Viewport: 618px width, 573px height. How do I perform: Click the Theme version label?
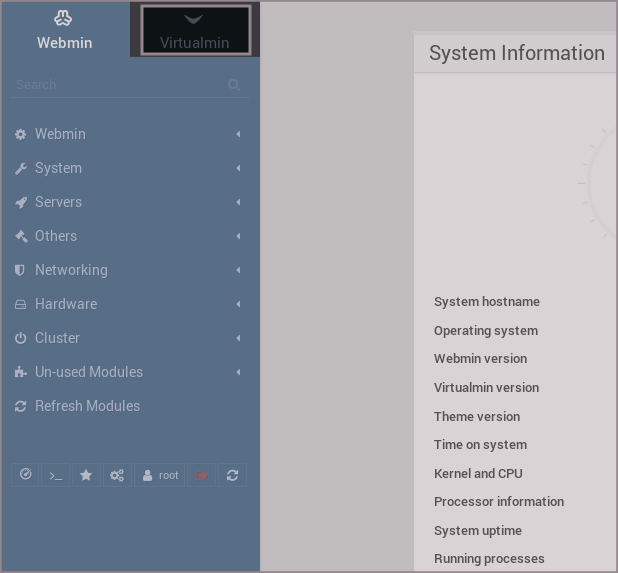coord(477,416)
